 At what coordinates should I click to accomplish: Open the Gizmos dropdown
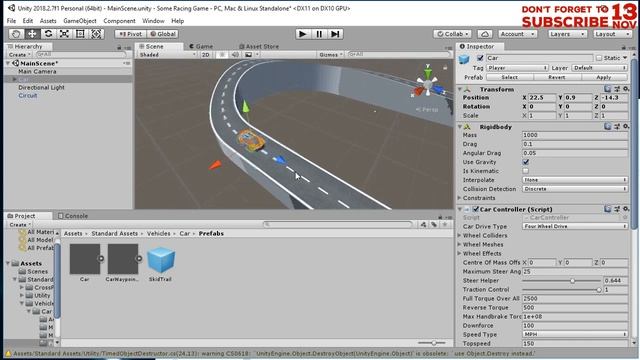(331, 54)
